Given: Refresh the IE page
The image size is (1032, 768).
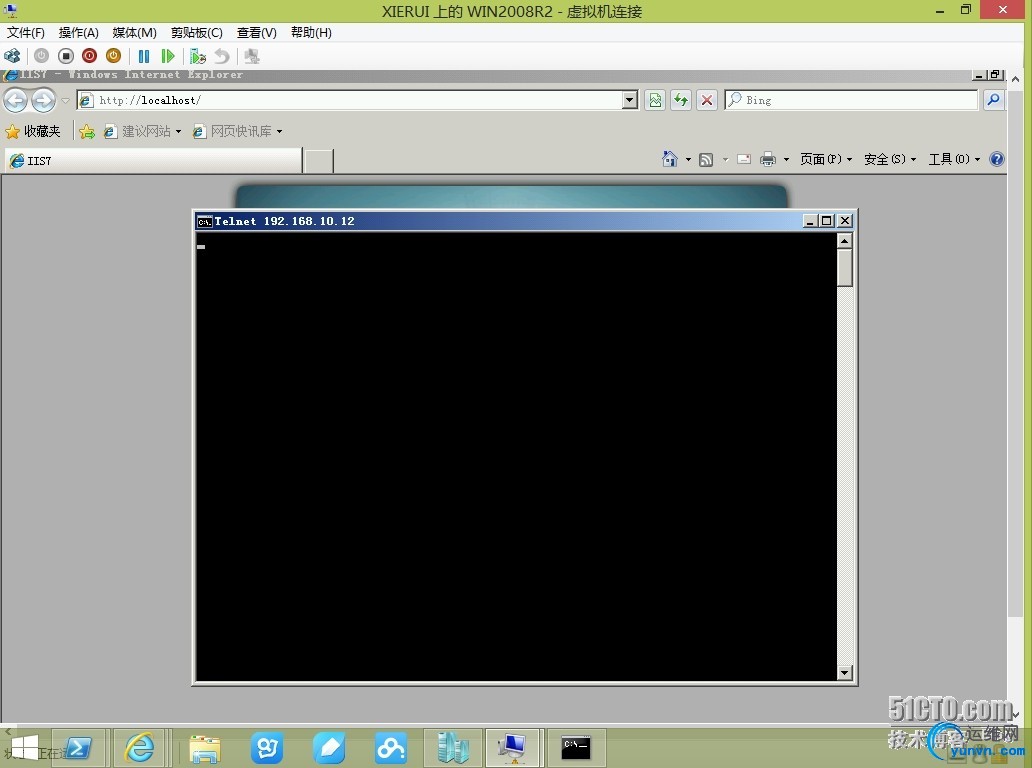Looking at the screenshot, I should tap(681, 100).
